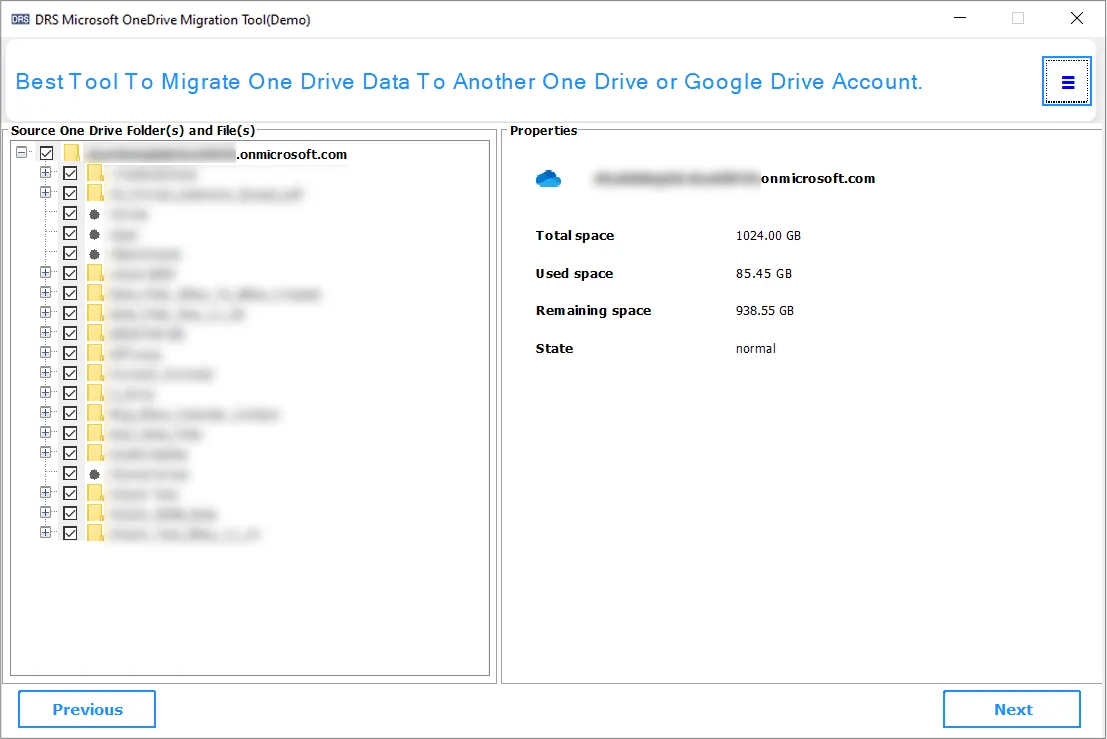Select the root account name ending .onmicrosoft.com
Screen dimensions: 1107x739
(217, 154)
